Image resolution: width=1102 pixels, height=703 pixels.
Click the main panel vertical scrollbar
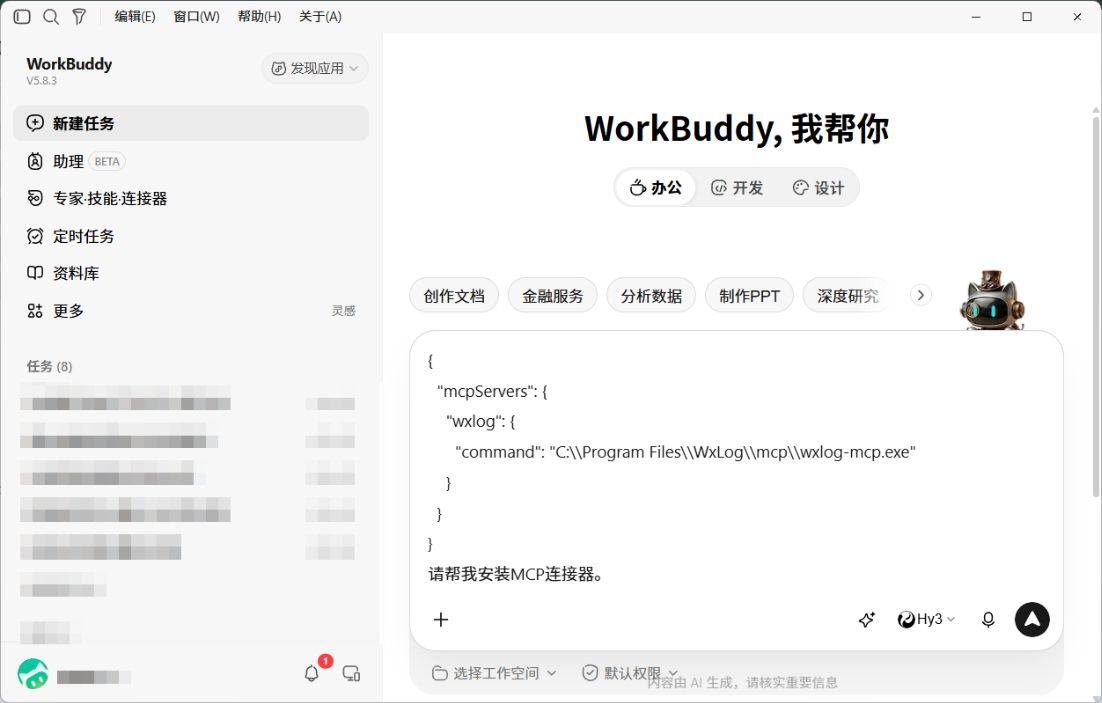coord(1096,306)
